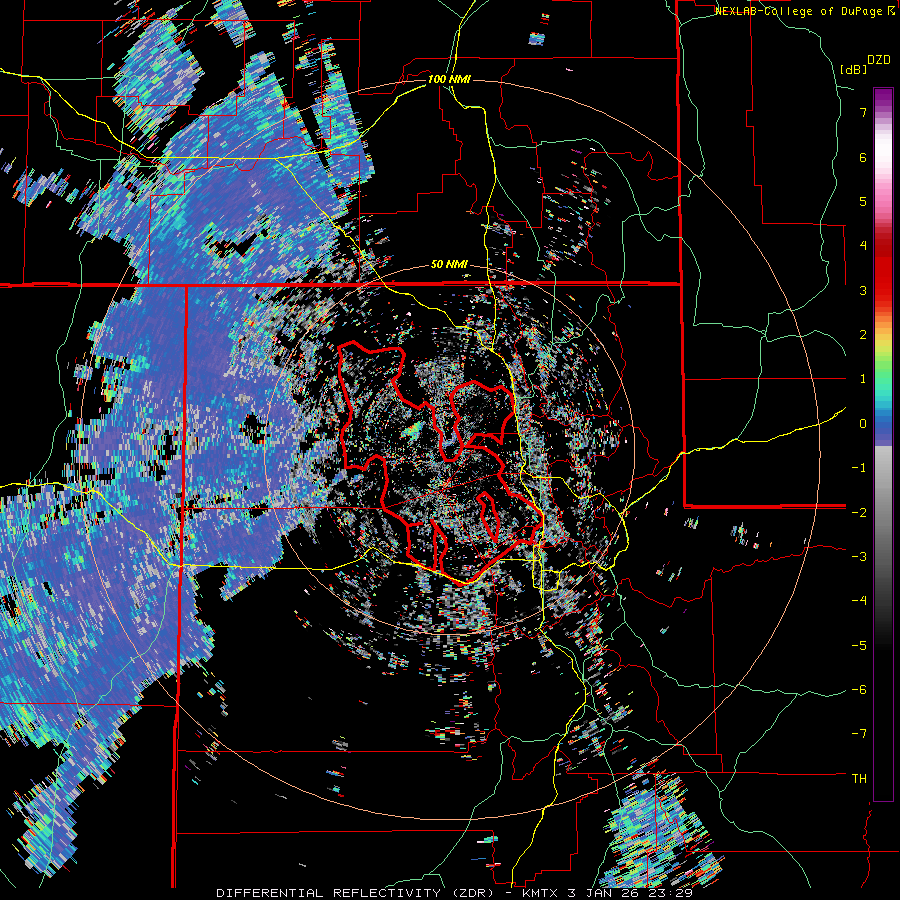The width and height of the screenshot is (900, 900).
Task: Click the "TH" threshold label on the scale
Action: click(x=859, y=779)
